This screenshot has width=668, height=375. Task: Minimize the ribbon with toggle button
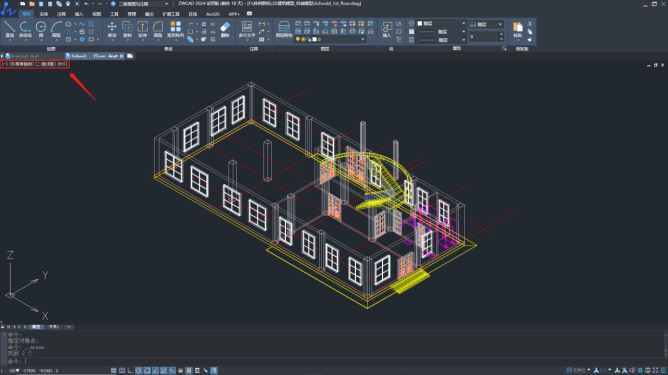[x=250, y=14]
